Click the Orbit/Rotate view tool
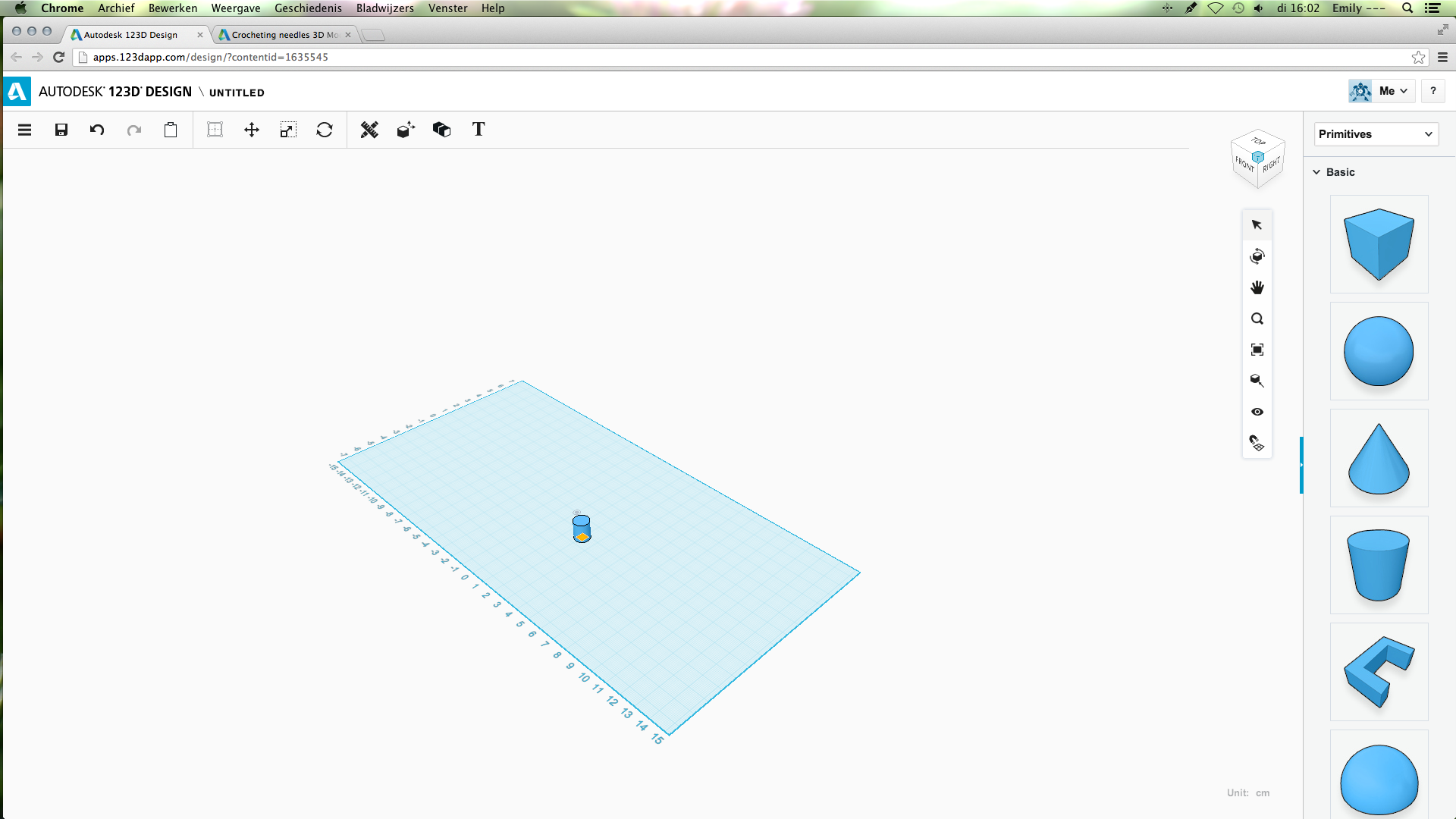 click(x=1257, y=256)
